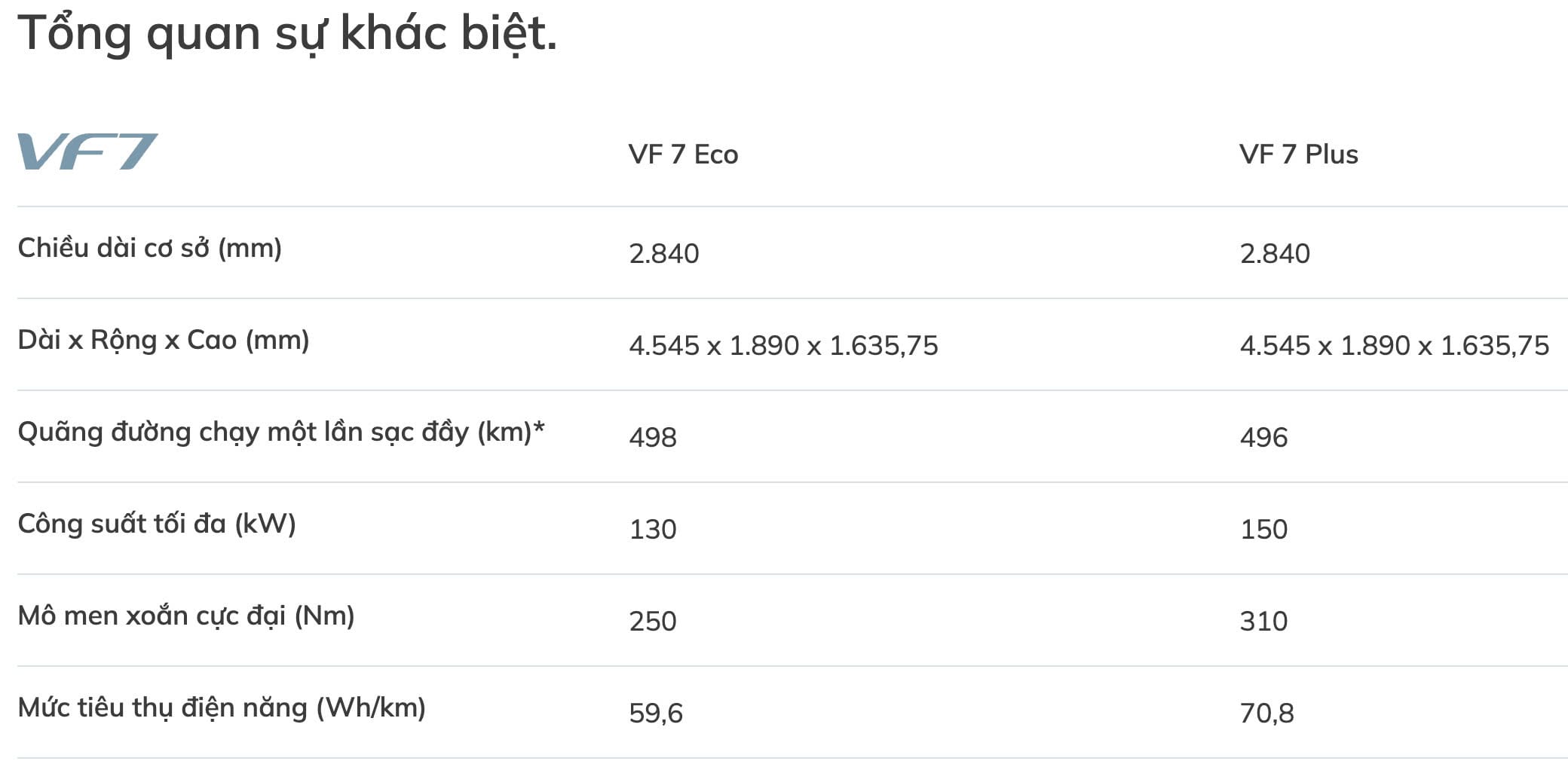Click the 59,6 energy consumption value
The height and width of the screenshot is (761, 1568).
[x=656, y=714]
